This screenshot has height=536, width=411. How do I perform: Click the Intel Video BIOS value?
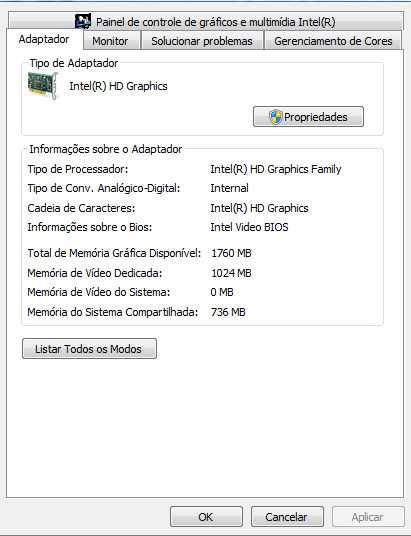[249, 227]
